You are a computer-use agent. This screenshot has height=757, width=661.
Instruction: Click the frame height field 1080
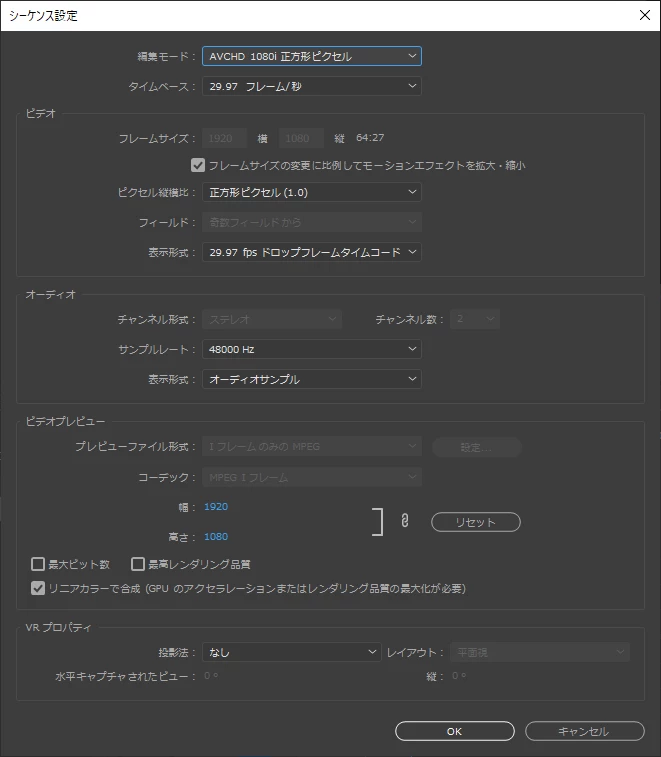point(301,138)
